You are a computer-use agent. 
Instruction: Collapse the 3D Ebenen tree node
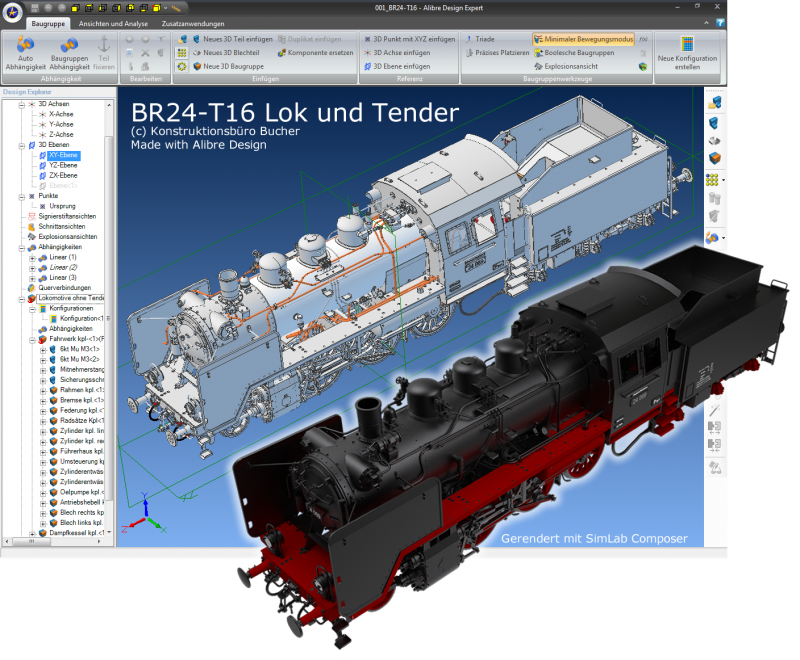21,145
